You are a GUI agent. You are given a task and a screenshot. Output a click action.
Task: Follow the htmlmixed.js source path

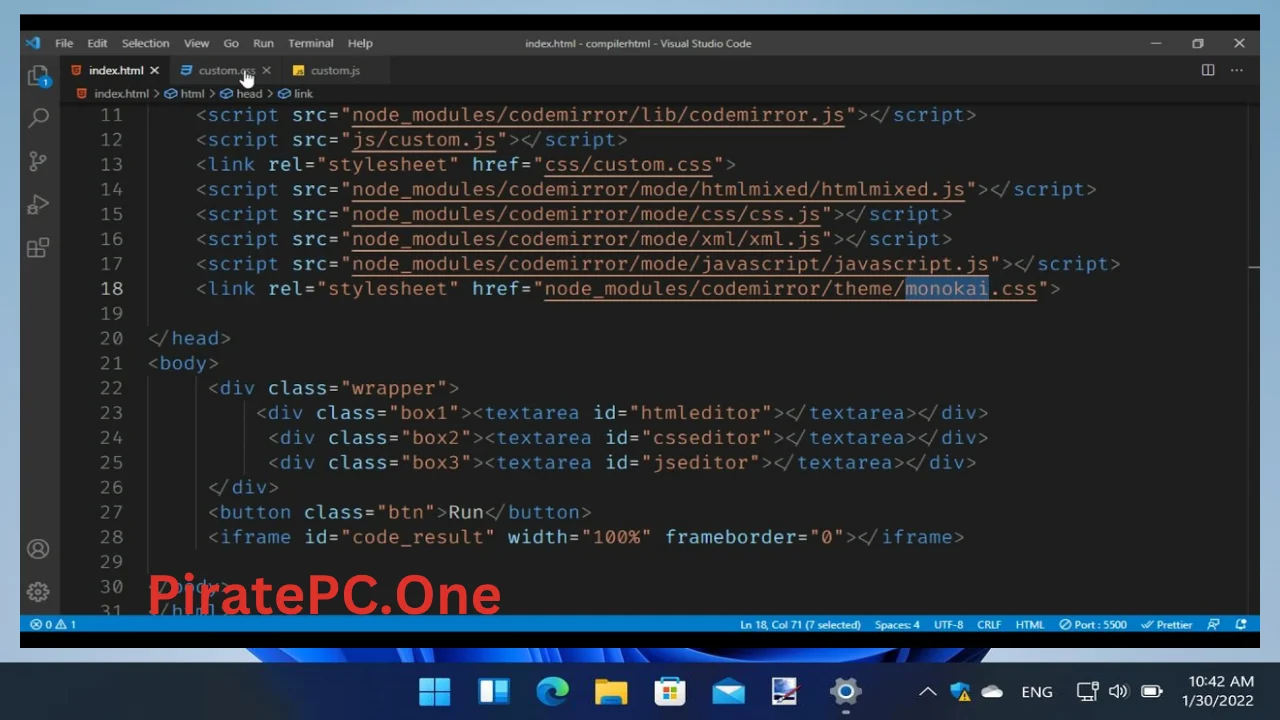point(658,189)
